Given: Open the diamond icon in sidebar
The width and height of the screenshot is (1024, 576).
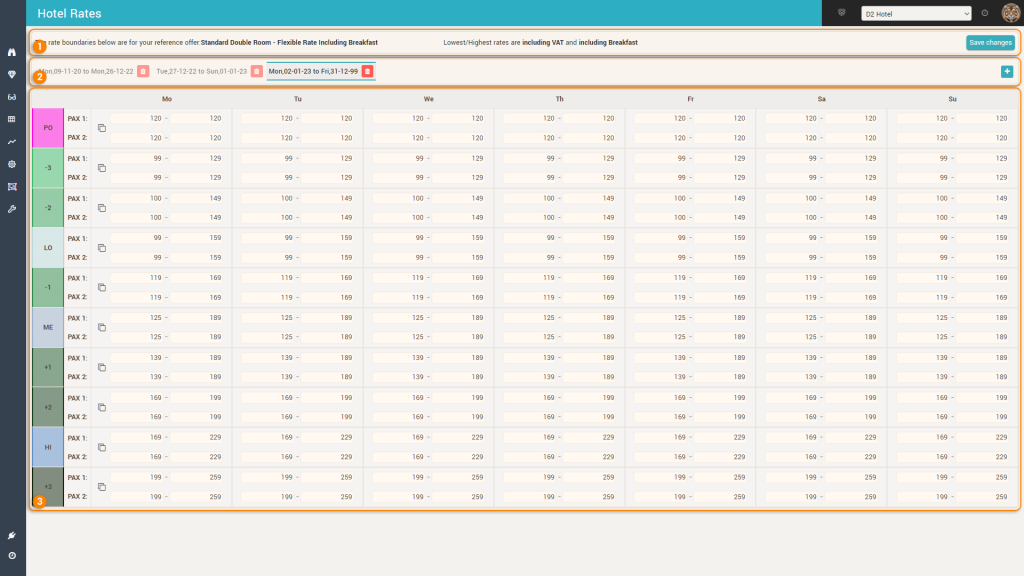Looking at the screenshot, I should click(12, 74).
